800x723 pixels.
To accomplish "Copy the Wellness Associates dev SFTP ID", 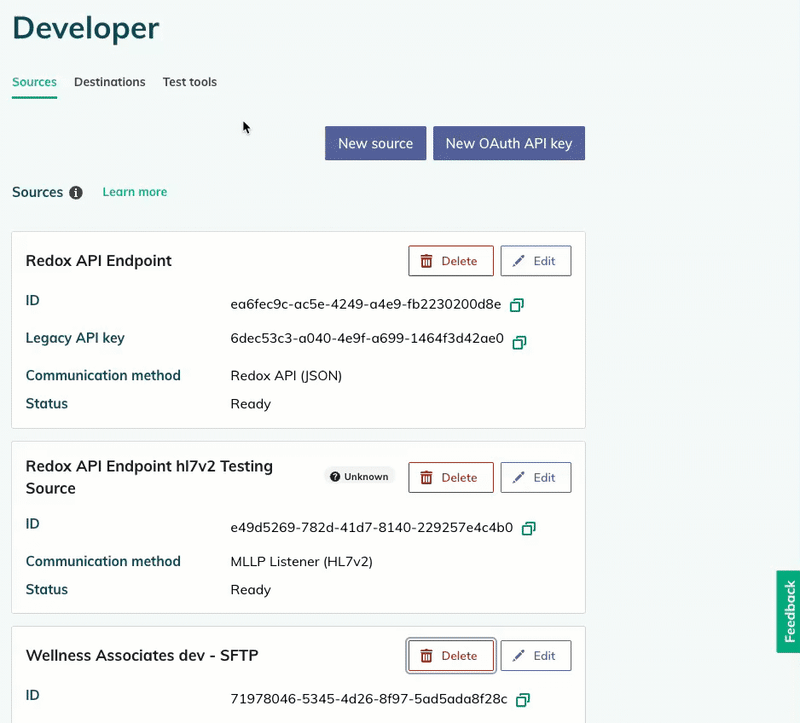I will coord(523,700).
